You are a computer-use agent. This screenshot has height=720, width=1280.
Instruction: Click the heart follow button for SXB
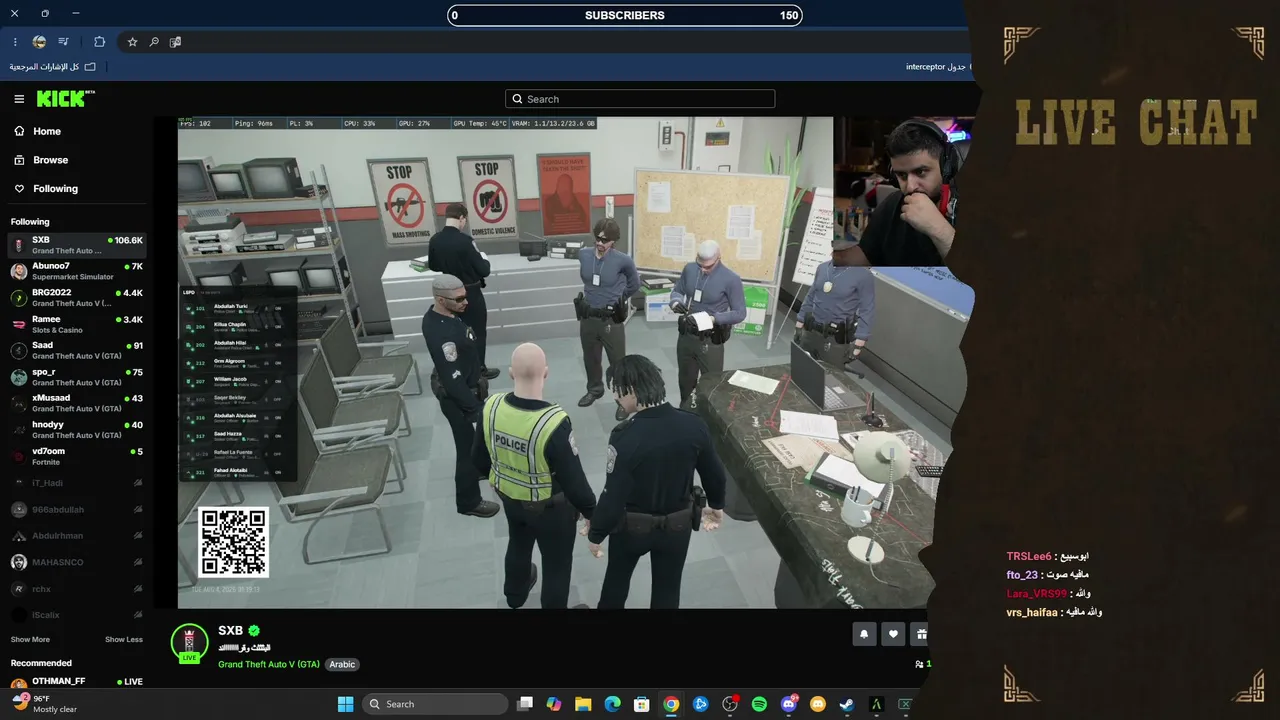[893, 633]
